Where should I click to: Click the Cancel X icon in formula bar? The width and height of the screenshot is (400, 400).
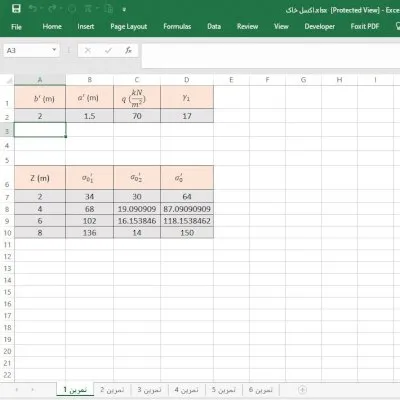tap(88, 50)
